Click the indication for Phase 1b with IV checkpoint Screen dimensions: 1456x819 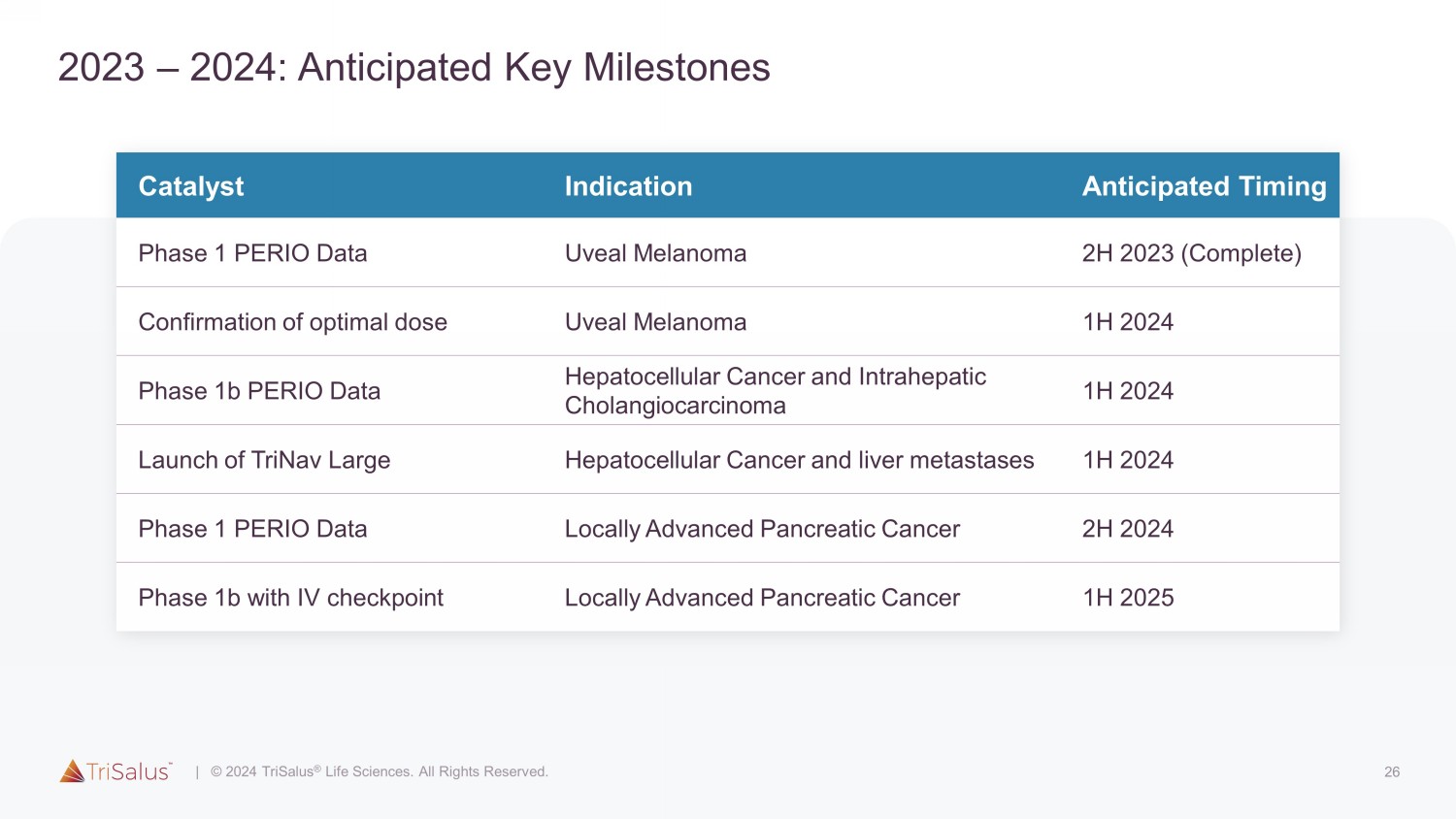(x=762, y=598)
